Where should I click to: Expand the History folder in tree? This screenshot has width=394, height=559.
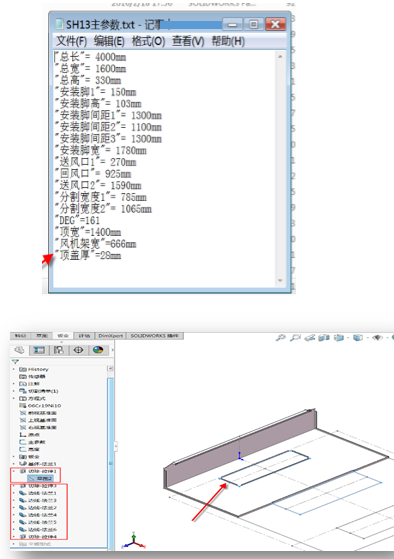click(x=14, y=369)
